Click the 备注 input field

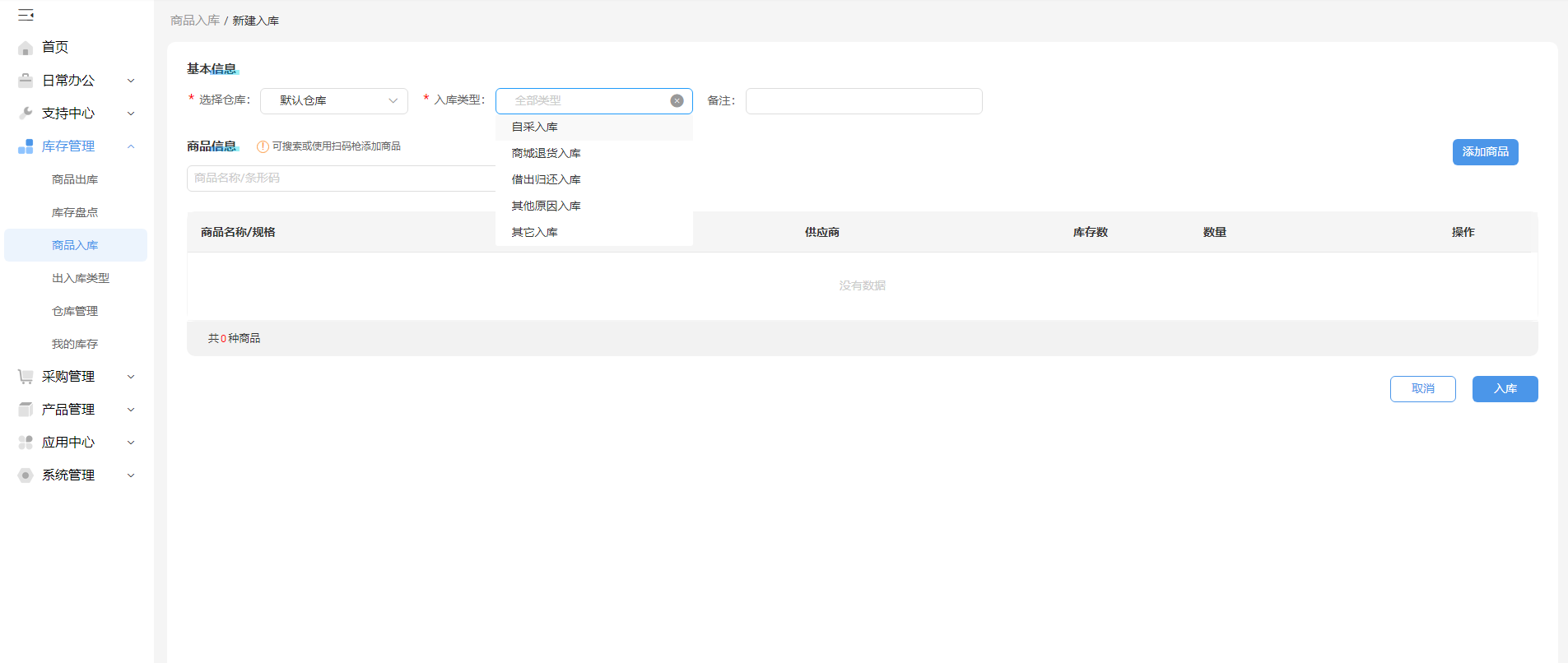point(863,101)
